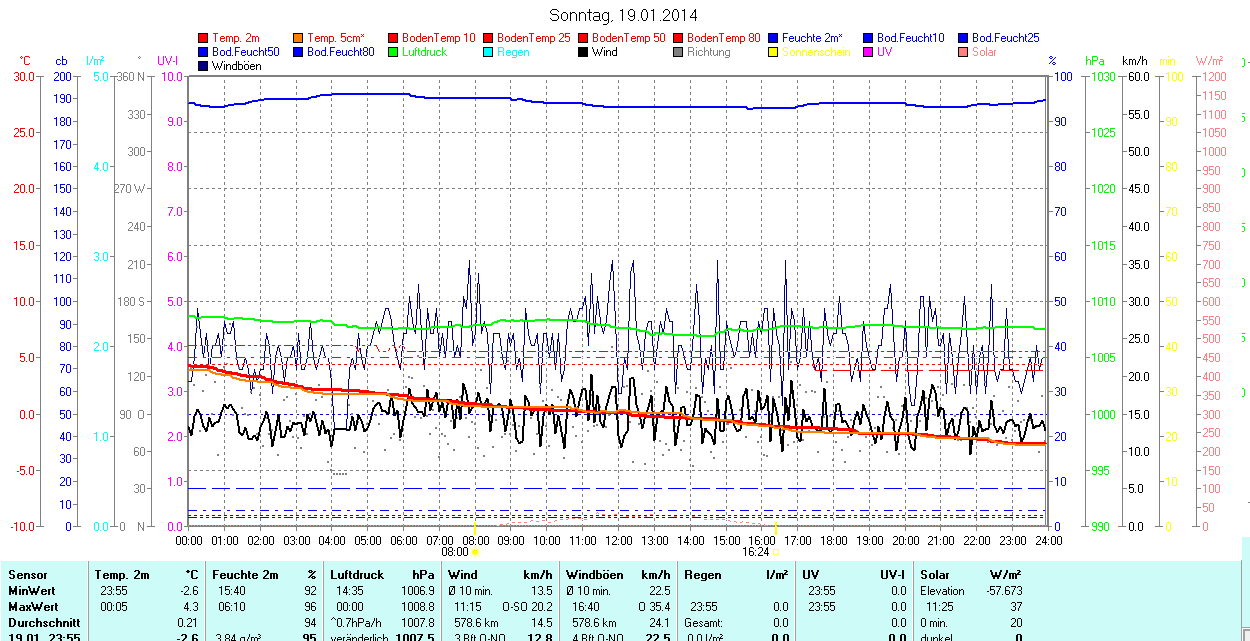The image size is (1250, 641).
Task: Select the Solar legend label
Action: pyautogui.click(x=984, y=52)
